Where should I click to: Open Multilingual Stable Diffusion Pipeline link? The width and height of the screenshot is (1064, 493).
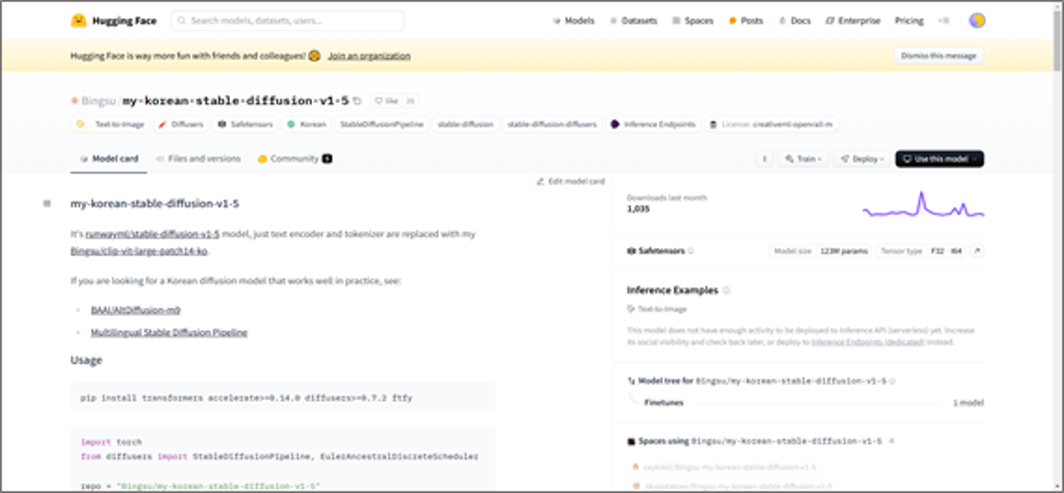pos(169,333)
